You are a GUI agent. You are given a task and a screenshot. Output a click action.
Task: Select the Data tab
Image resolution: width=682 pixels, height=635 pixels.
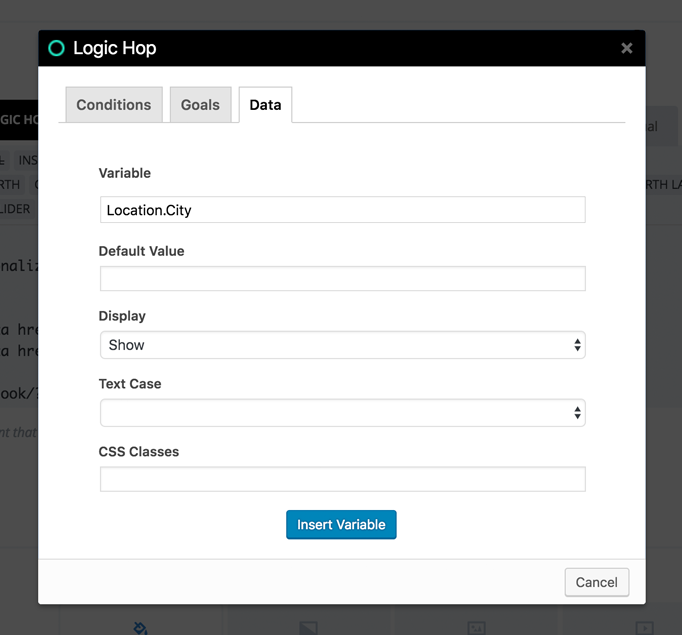[x=265, y=105]
